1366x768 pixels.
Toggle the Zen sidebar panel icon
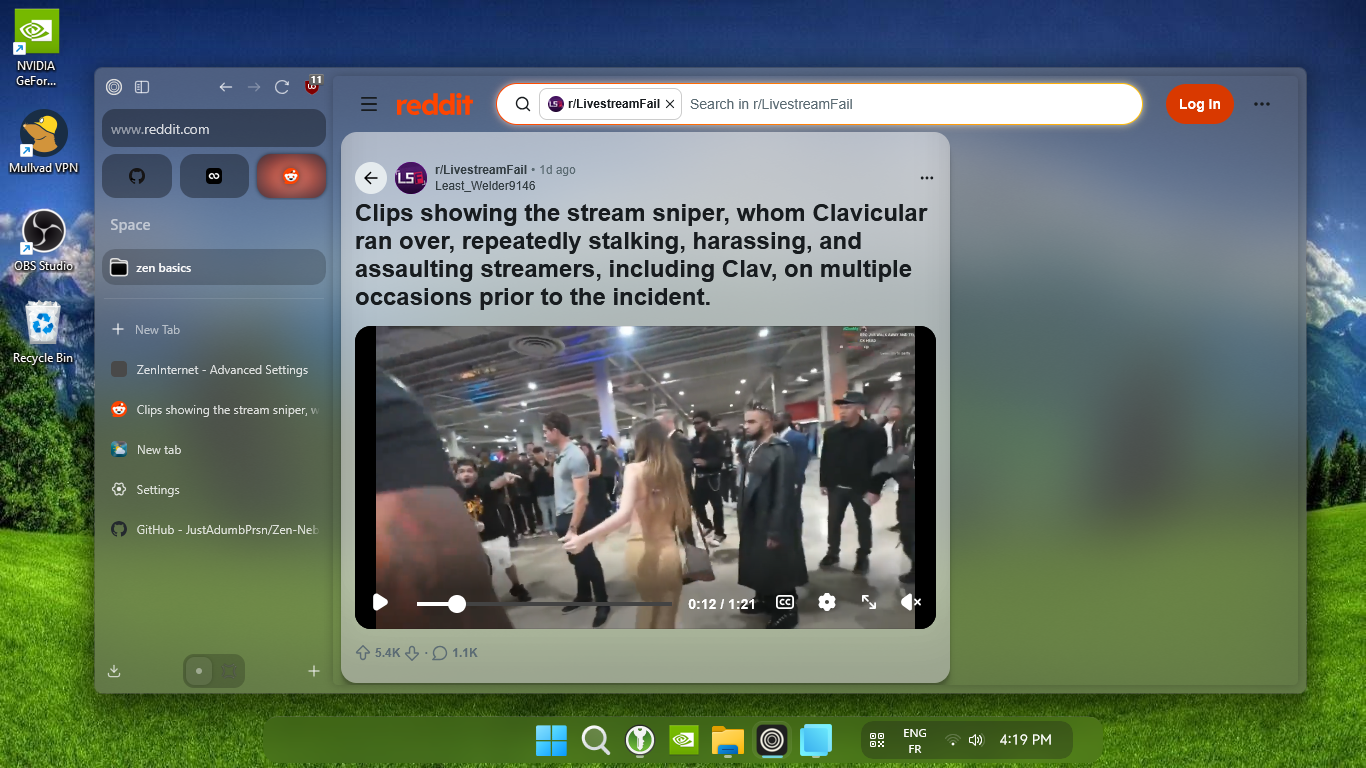point(142,87)
